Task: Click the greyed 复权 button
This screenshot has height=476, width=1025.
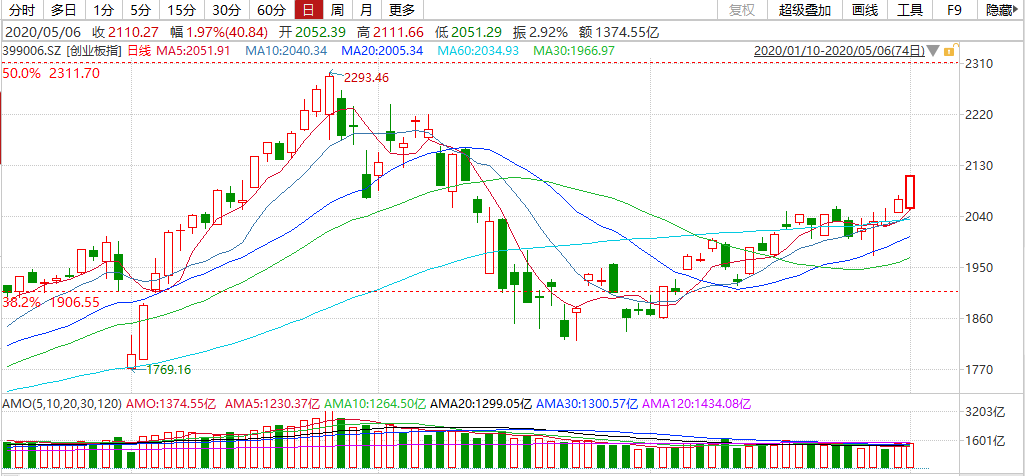Action: pyautogui.click(x=742, y=10)
